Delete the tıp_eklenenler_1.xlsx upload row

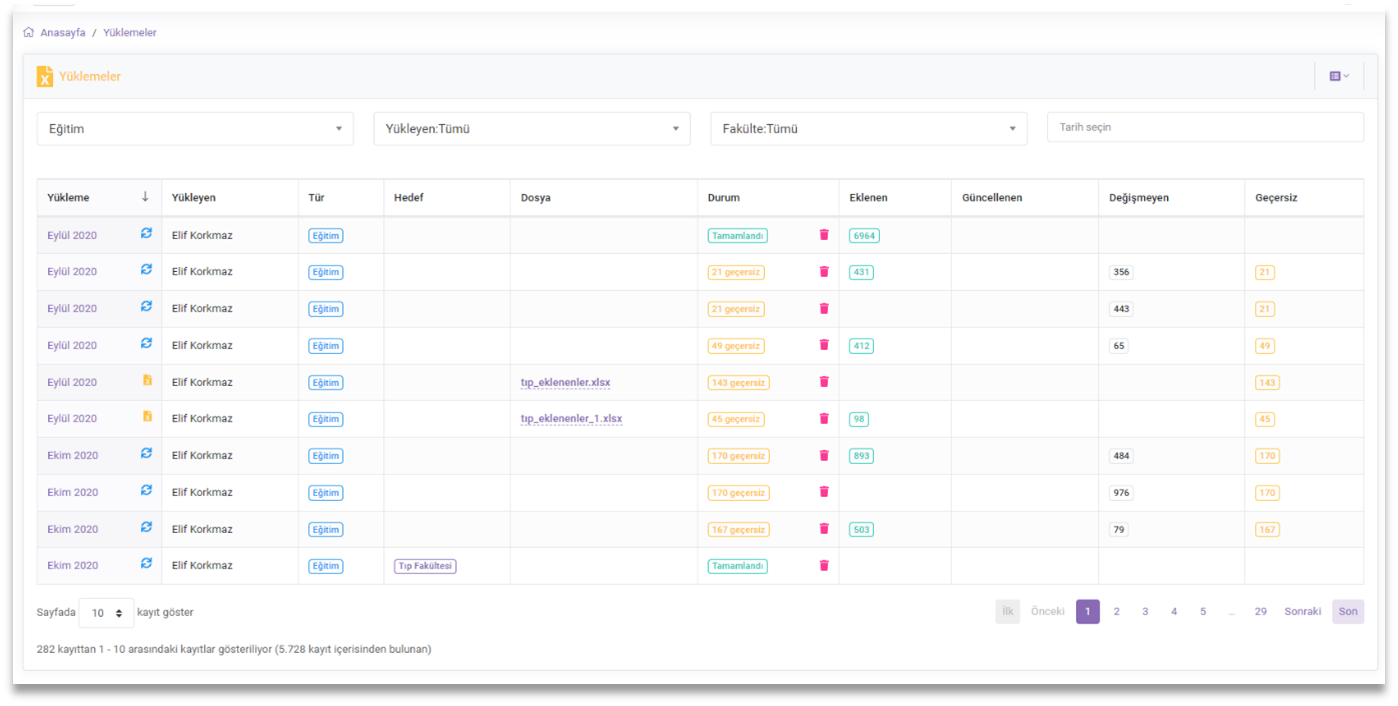tap(824, 419)
